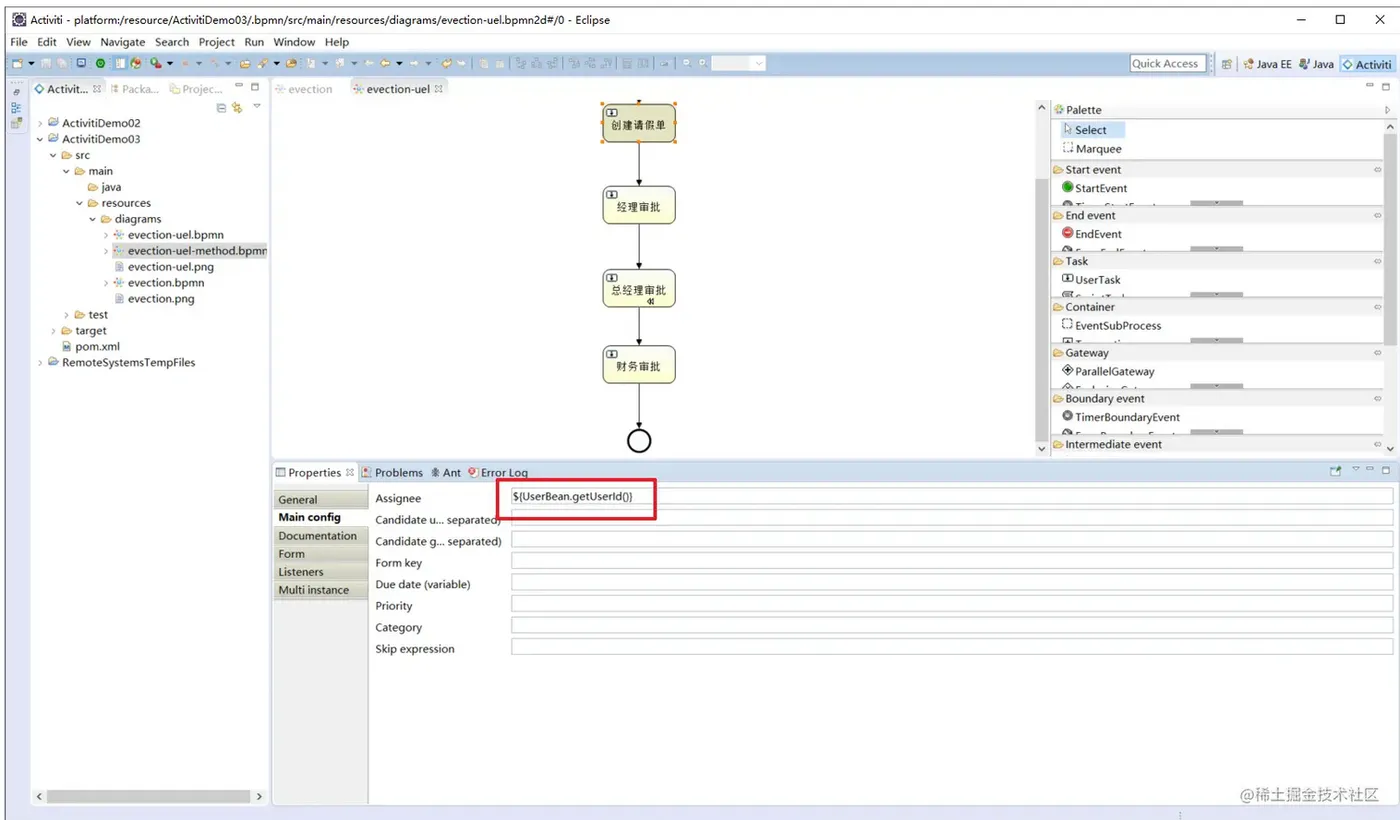Viewport: 1400px width, 820px height.
Task: Click the Form key input field
Action: [x=951, y=561]
